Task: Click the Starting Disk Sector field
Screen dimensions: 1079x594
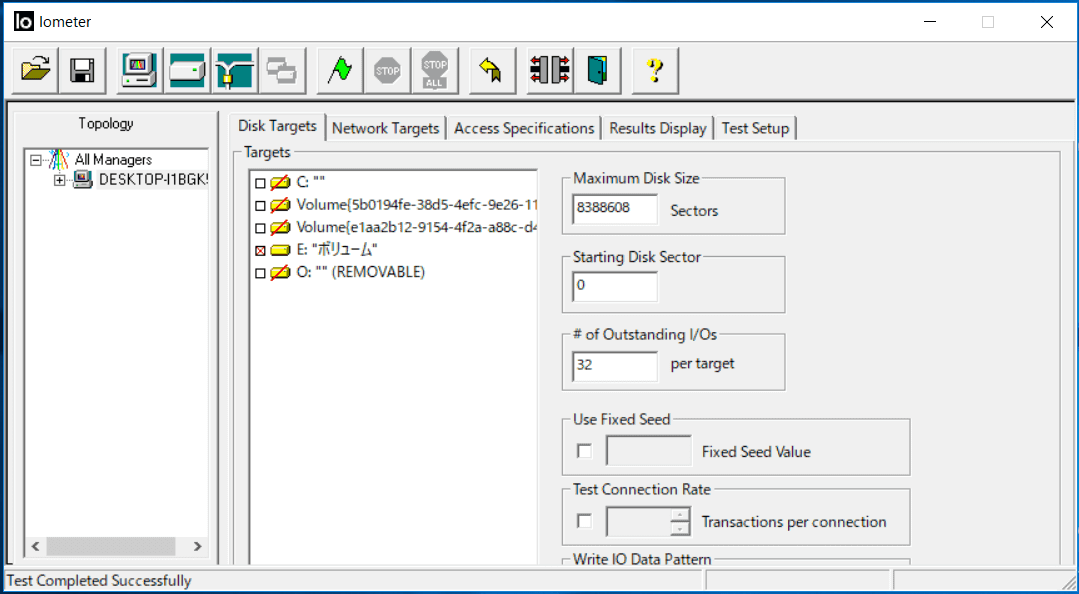Action: (x=615, y=286)
